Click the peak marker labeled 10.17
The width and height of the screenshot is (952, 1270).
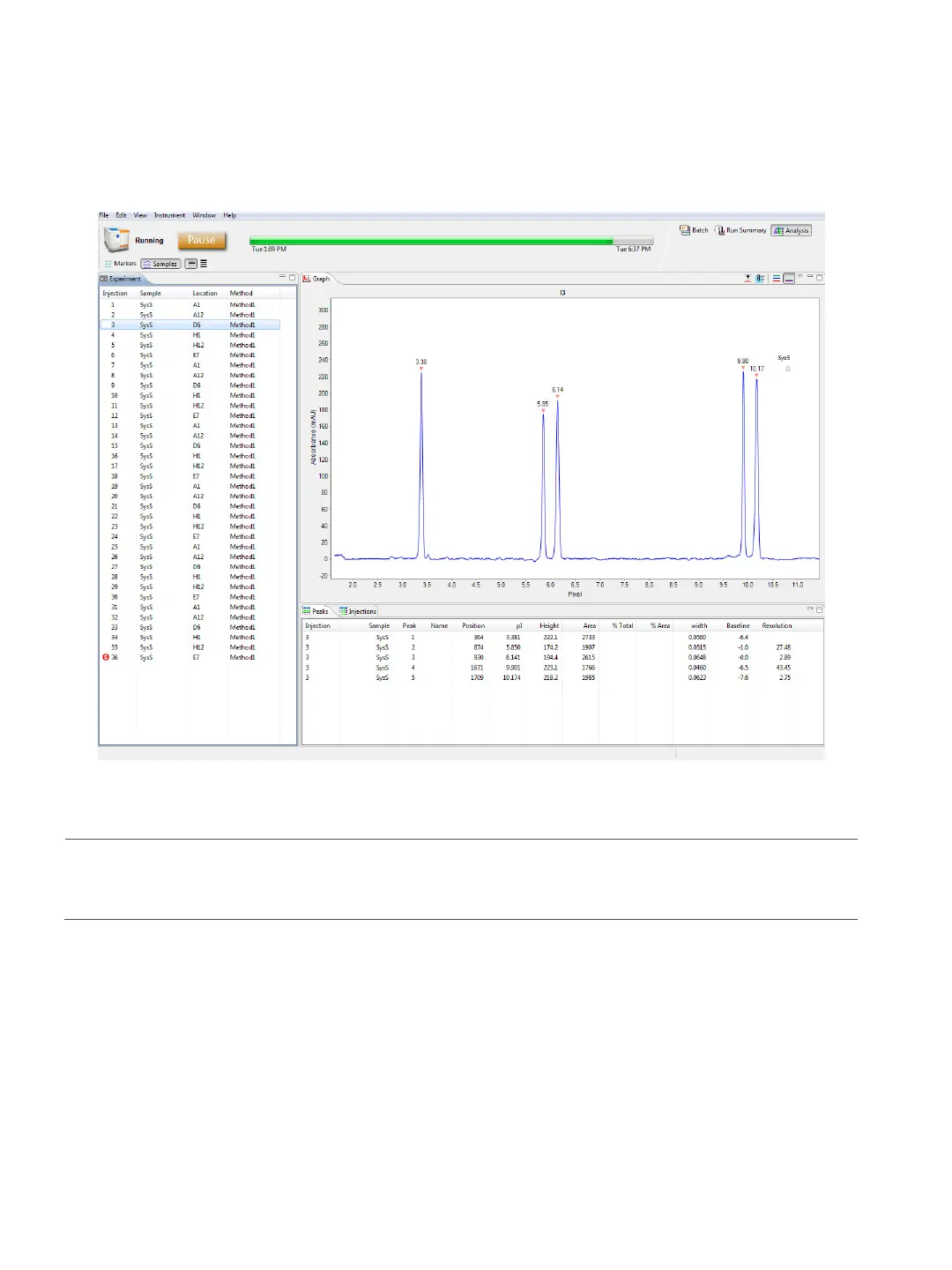click(756, 376)
